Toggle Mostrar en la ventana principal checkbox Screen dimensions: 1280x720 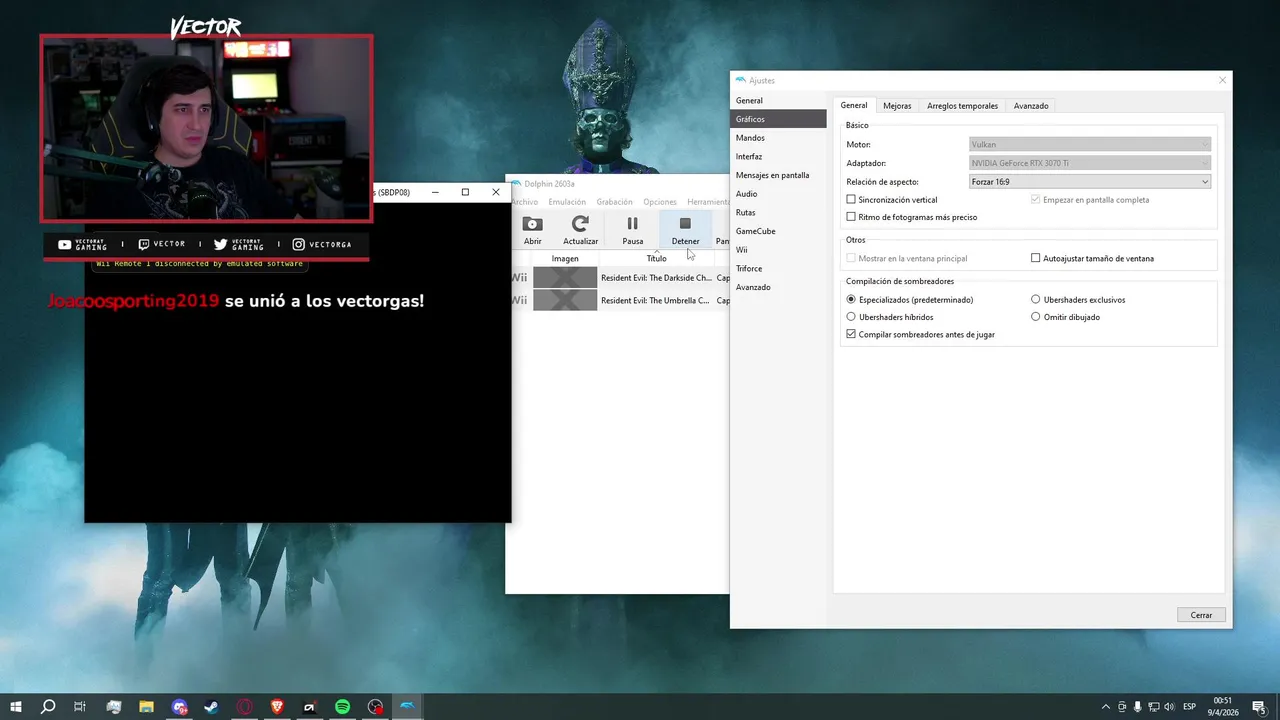click(851, 258)
